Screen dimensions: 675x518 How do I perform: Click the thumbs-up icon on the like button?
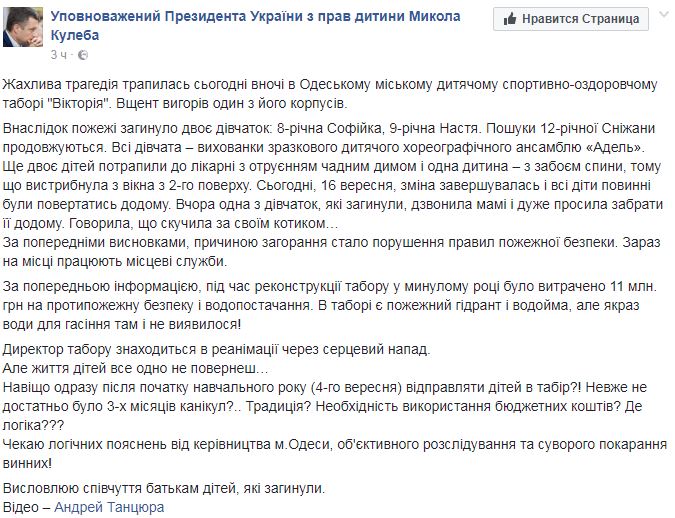(x=510, y=19)
